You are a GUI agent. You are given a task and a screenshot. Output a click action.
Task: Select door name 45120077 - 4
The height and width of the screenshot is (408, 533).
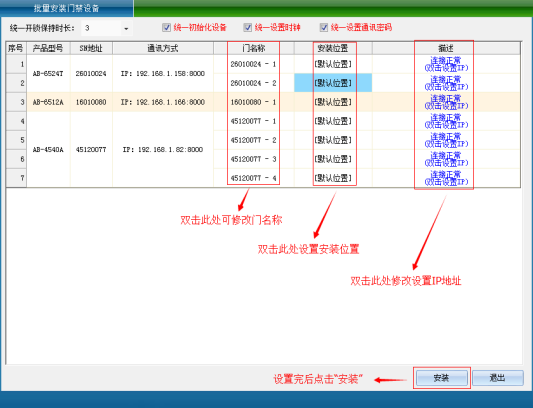click(254, 178)
